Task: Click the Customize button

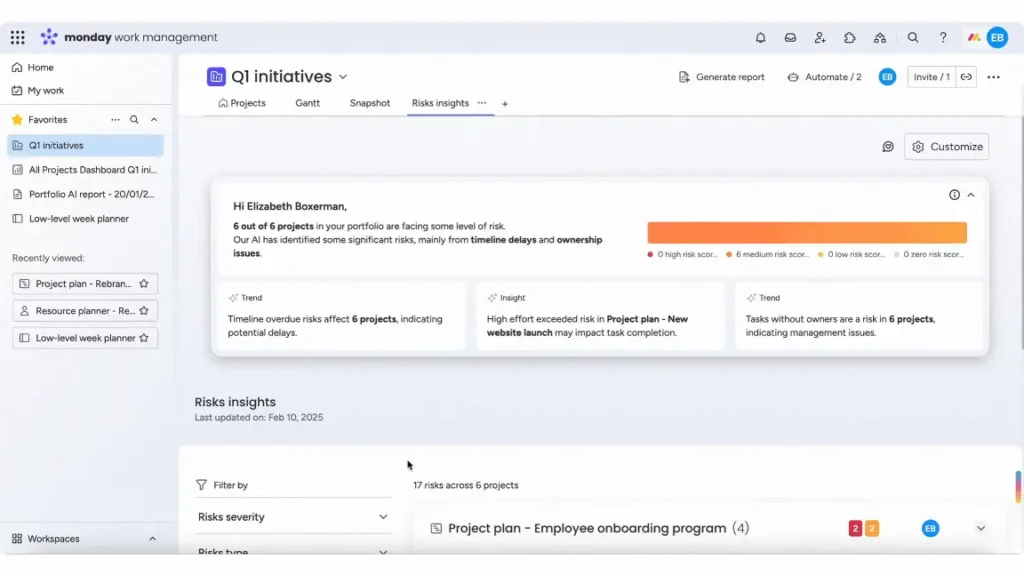Action: (x=946, y=147)
